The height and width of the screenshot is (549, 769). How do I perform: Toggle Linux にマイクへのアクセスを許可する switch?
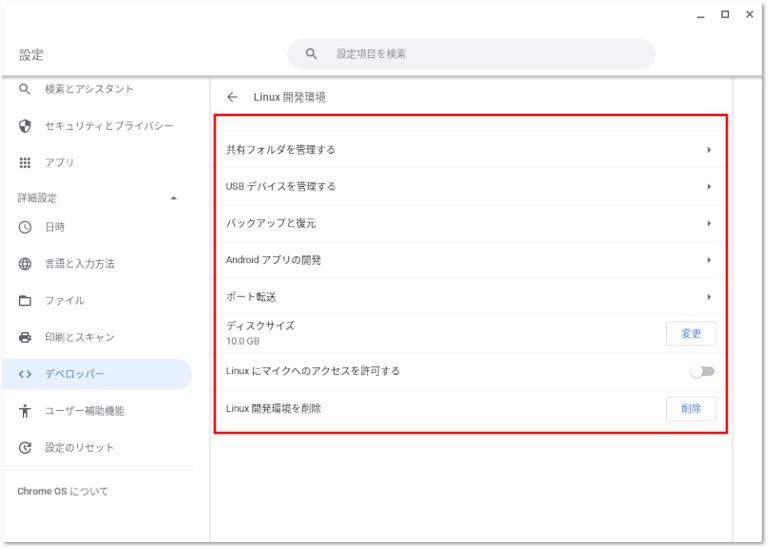click(702, 371)
